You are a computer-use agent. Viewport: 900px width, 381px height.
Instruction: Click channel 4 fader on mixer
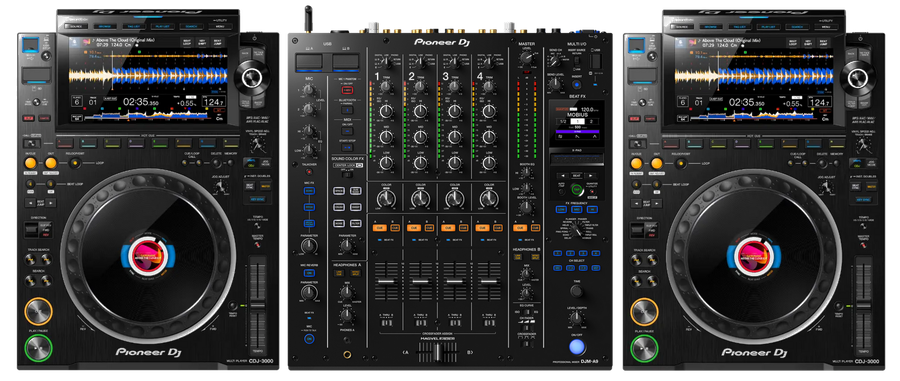[489, 282]
